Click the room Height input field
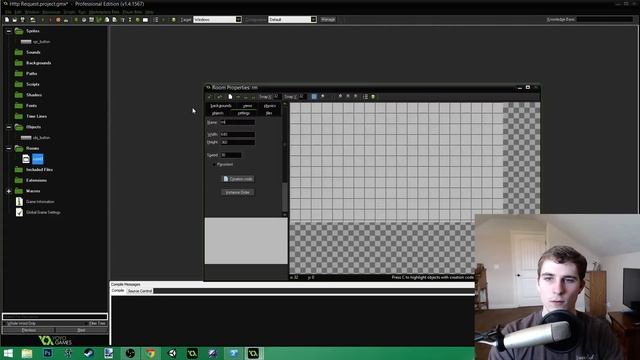640x360 pixels. [x=238, y=142]
